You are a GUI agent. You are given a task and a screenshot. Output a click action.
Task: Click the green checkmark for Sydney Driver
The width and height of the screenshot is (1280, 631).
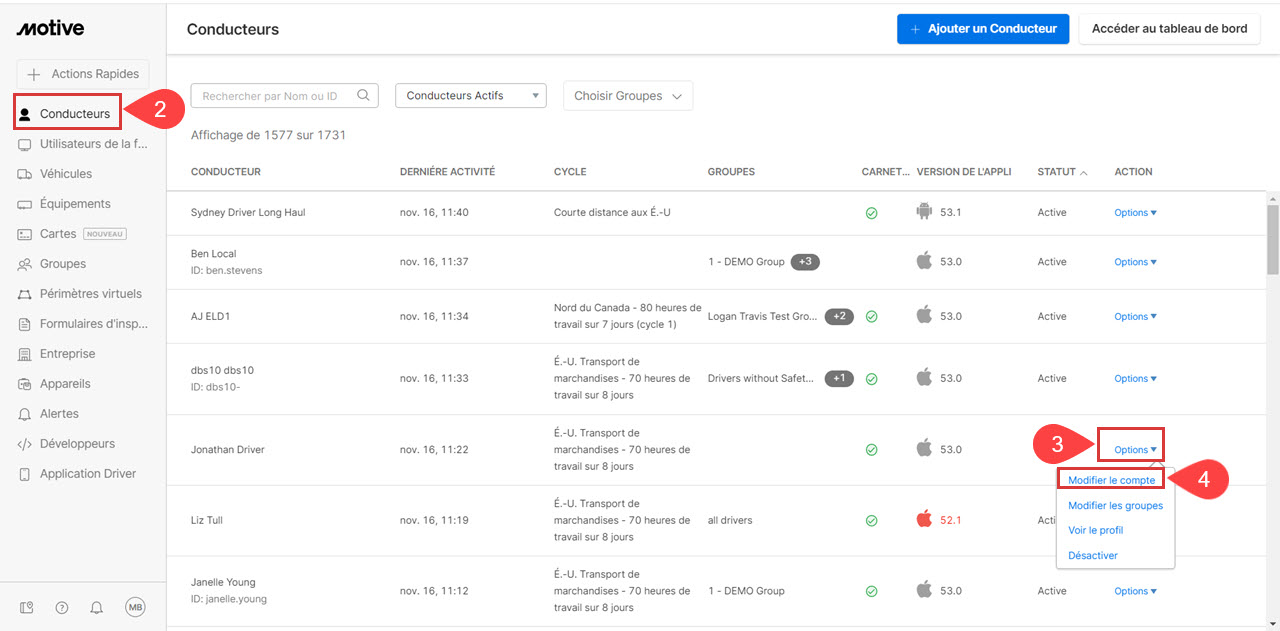coord(871,213)
